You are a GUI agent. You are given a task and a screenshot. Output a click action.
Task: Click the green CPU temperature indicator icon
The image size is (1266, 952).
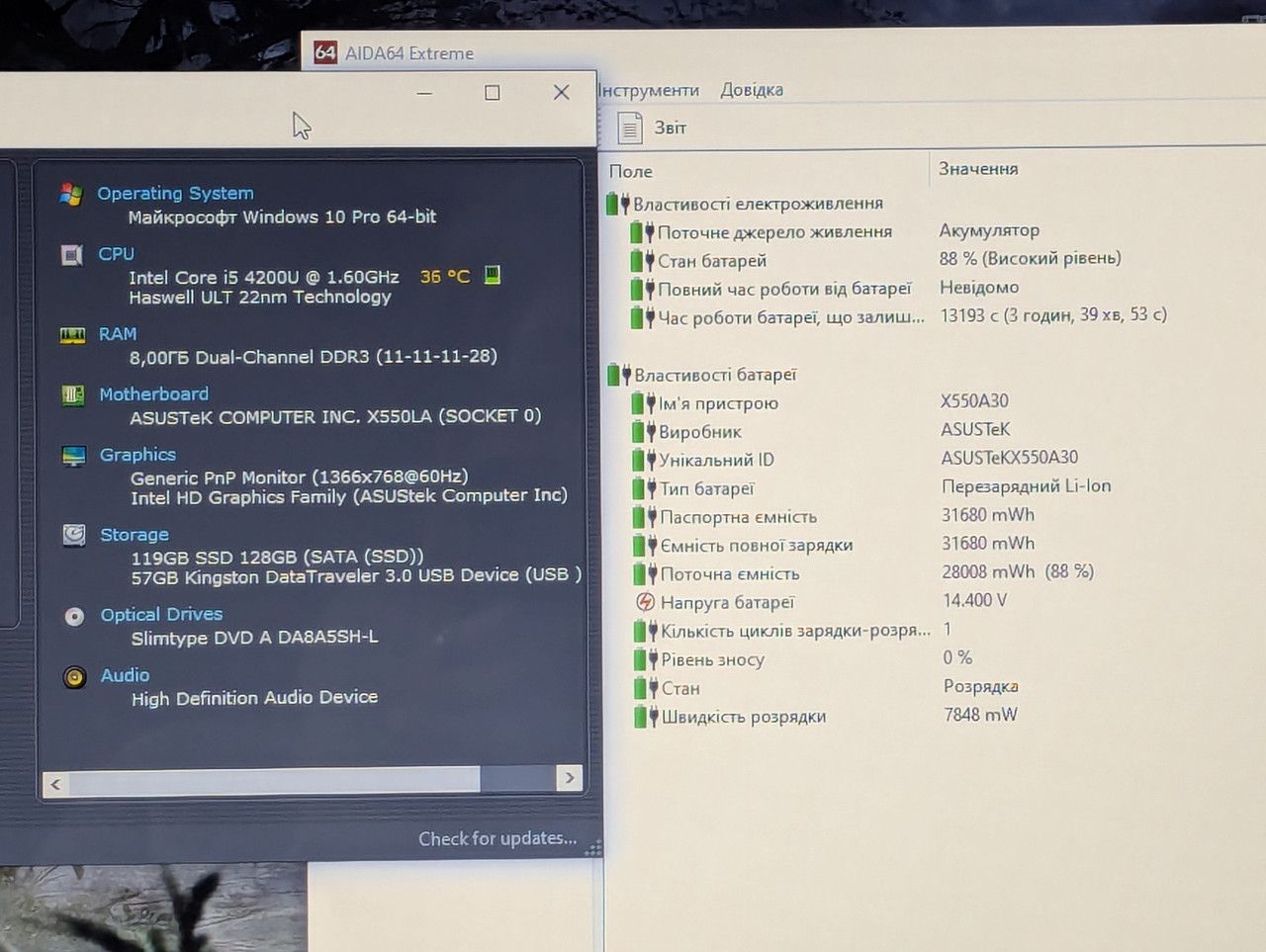(x=493, y=275)
